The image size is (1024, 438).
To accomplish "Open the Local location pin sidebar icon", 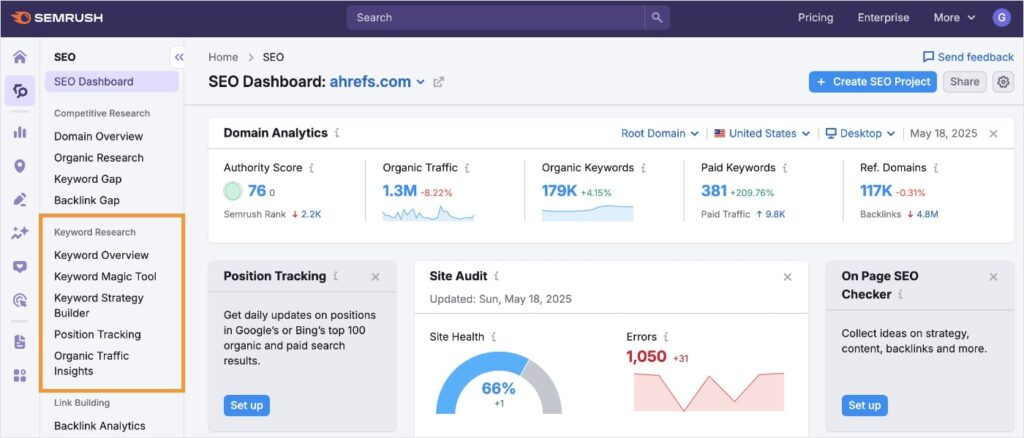I will tap(20, 166).
